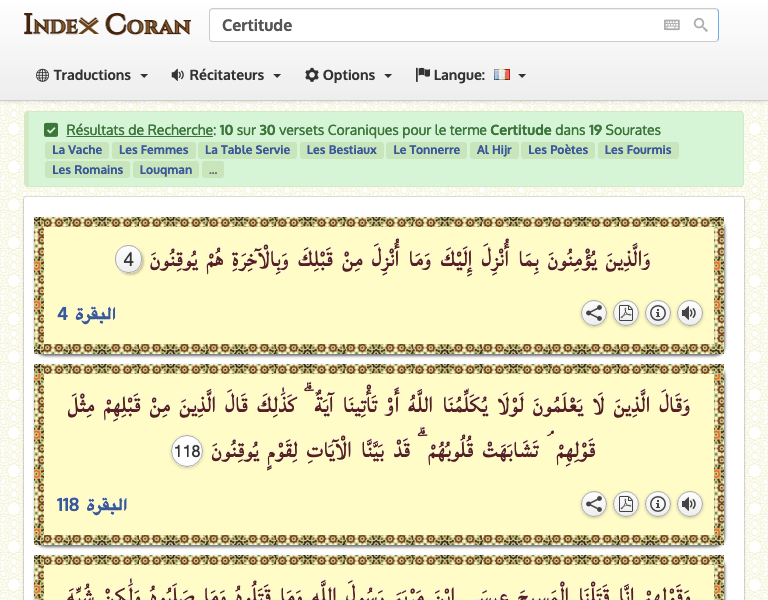
Task: Show info for verse 4
Action: pos(657,313)
